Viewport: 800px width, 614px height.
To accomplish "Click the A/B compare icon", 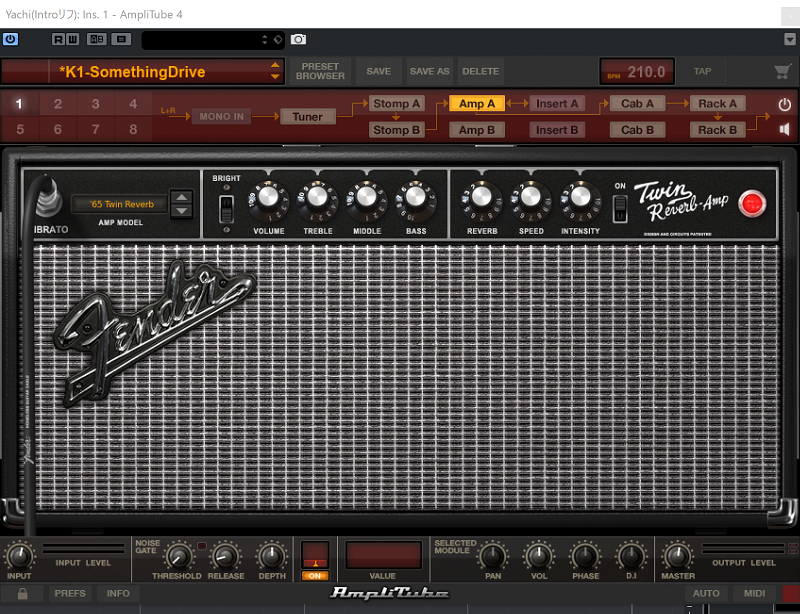I will pos(96,39).
